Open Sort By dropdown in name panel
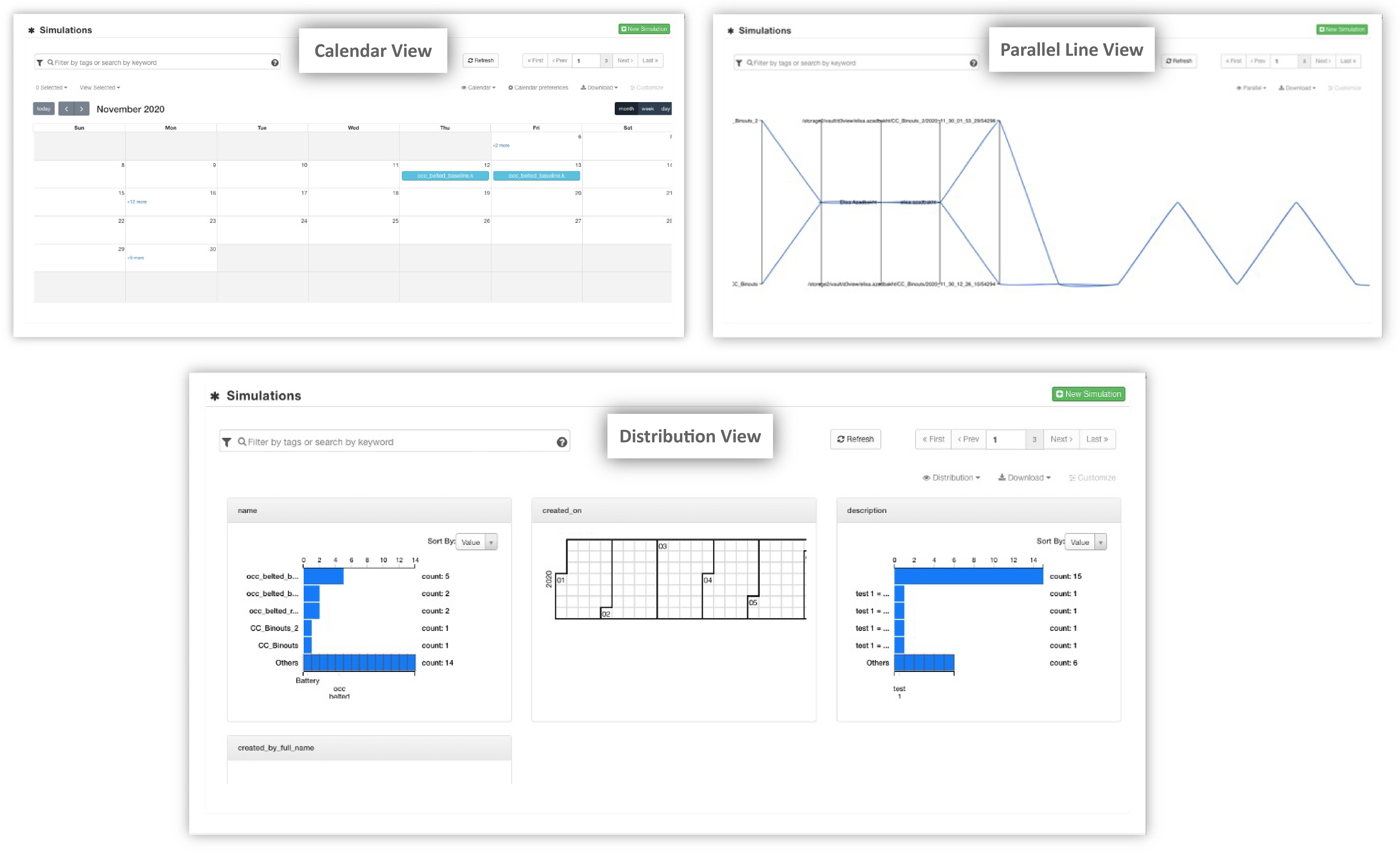 pos(477,542)
